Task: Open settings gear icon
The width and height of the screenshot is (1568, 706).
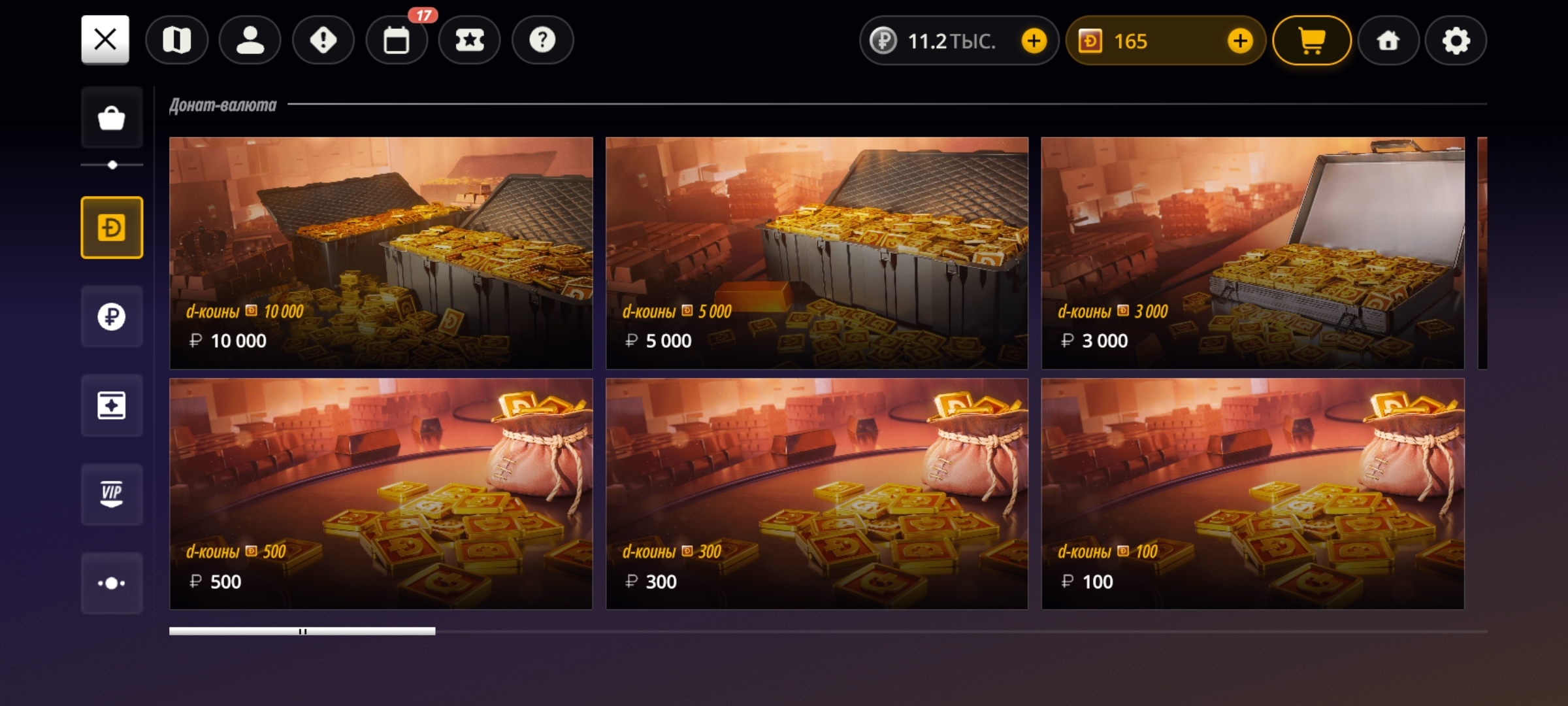Action: pos(1456,41)
